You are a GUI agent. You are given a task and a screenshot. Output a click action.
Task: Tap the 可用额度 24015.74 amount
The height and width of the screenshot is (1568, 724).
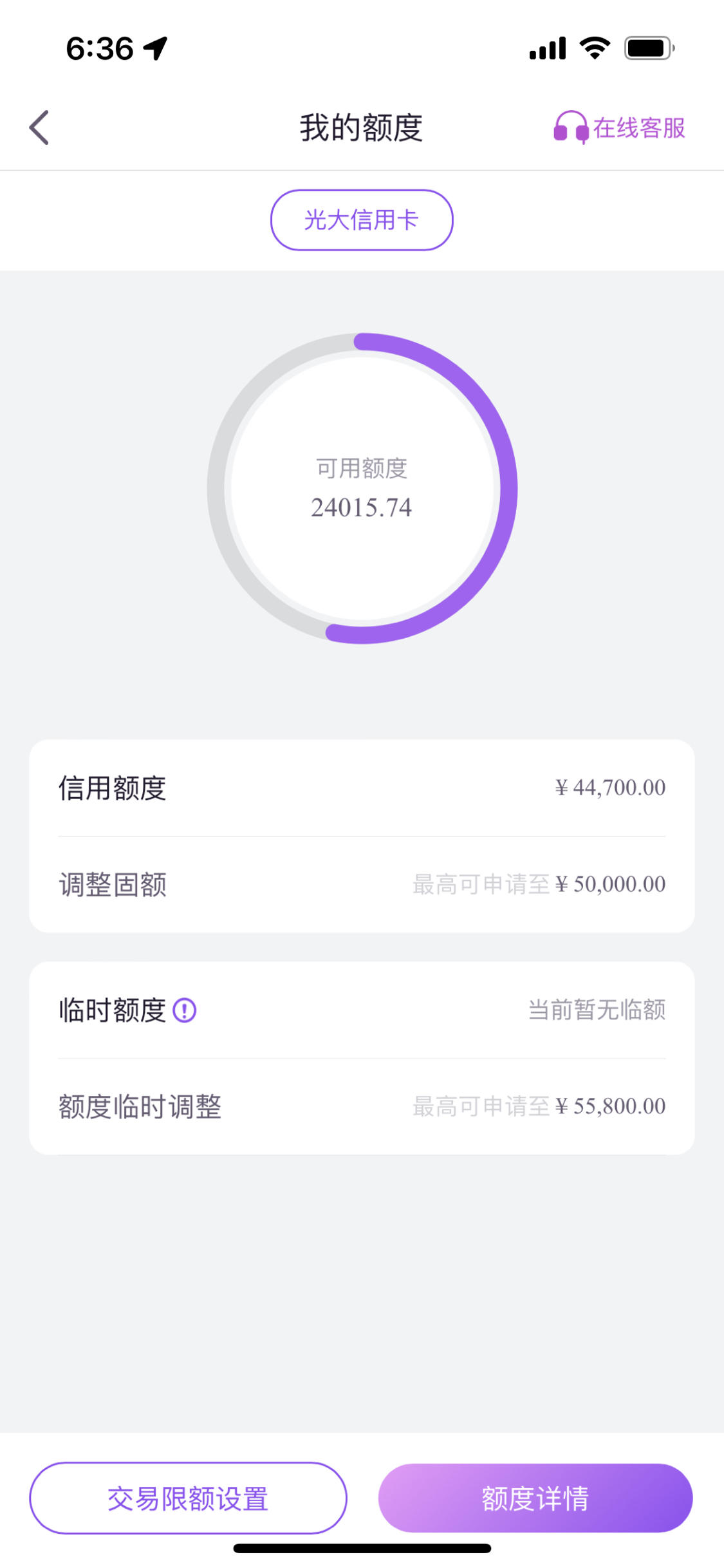pyautogui.click(x=362, y=507)
